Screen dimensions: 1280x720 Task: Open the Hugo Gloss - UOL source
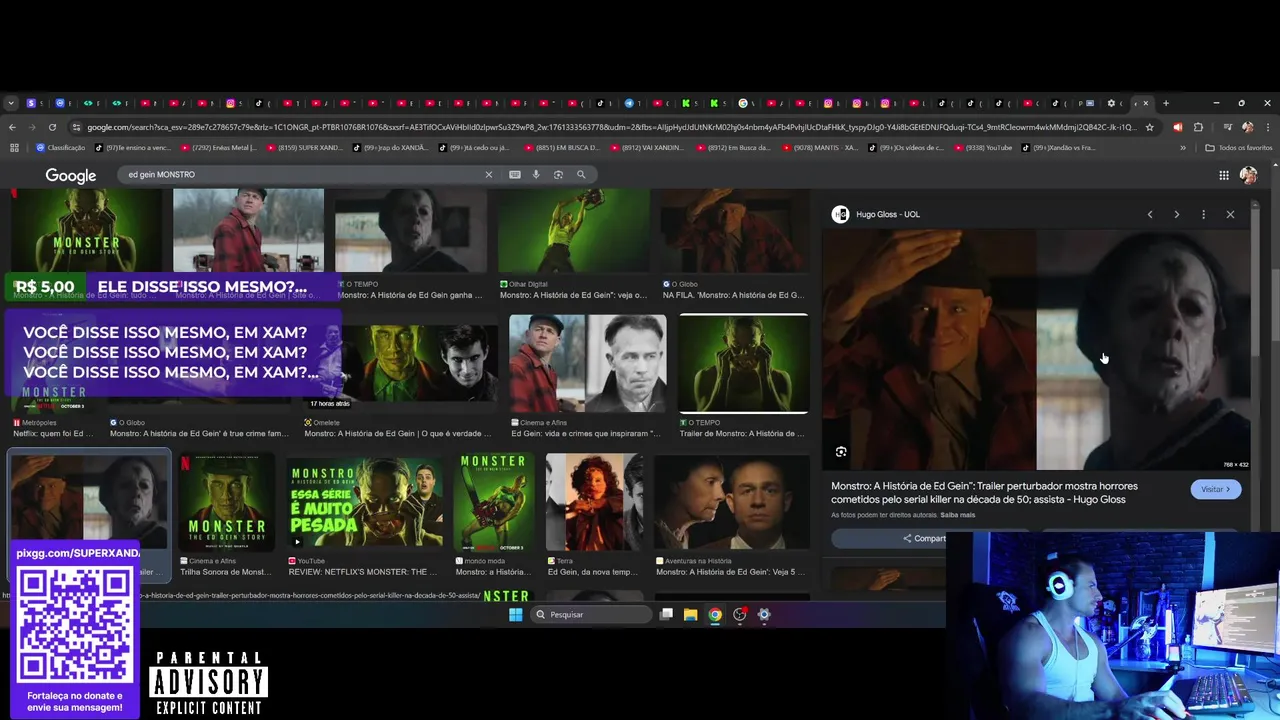tap(876, 214)
